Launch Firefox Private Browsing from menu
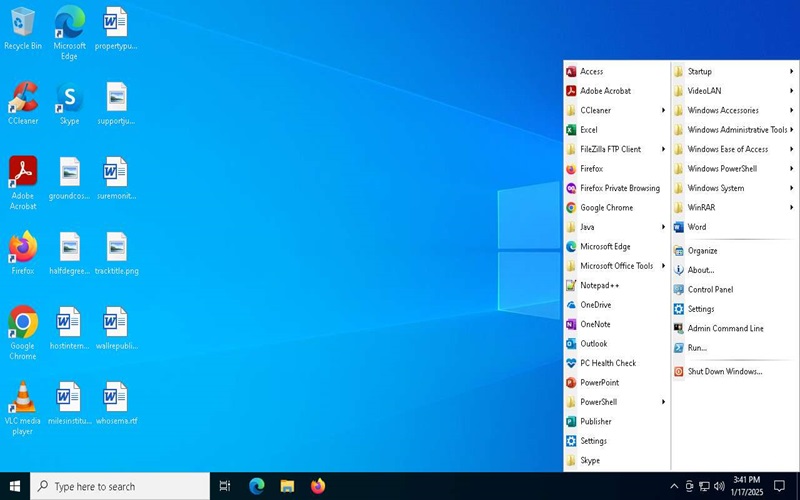 tap(616, 188)
